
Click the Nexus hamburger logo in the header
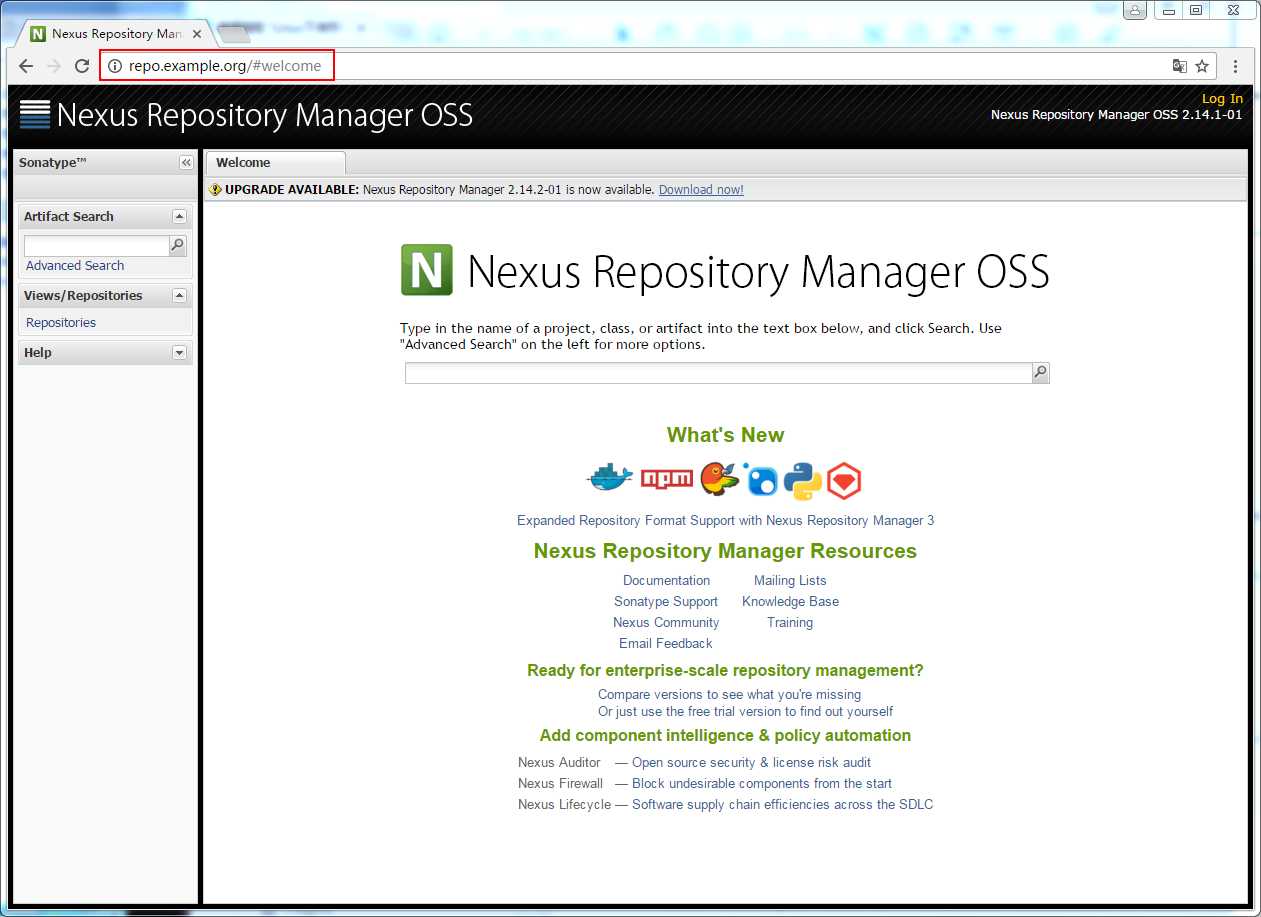pyautogui.click(x=35, y=114)
